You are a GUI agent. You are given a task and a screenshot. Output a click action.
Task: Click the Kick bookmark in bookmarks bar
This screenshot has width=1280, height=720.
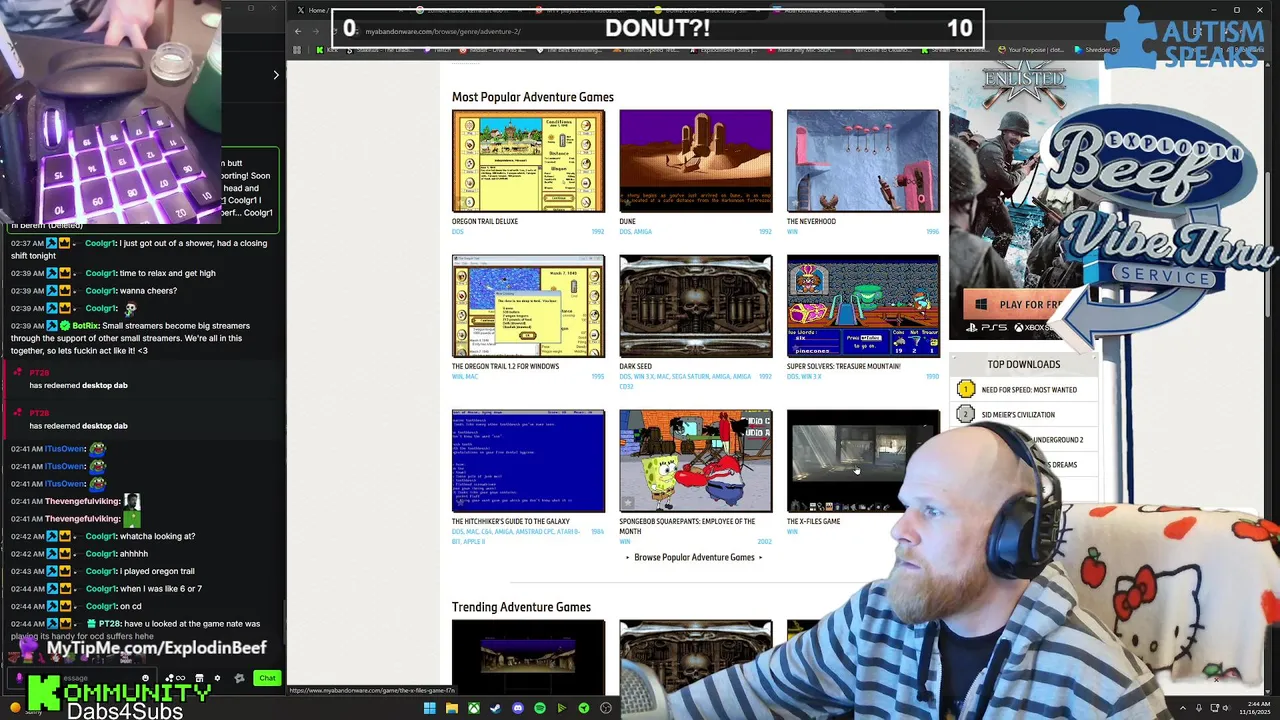(x=325, y=50)
